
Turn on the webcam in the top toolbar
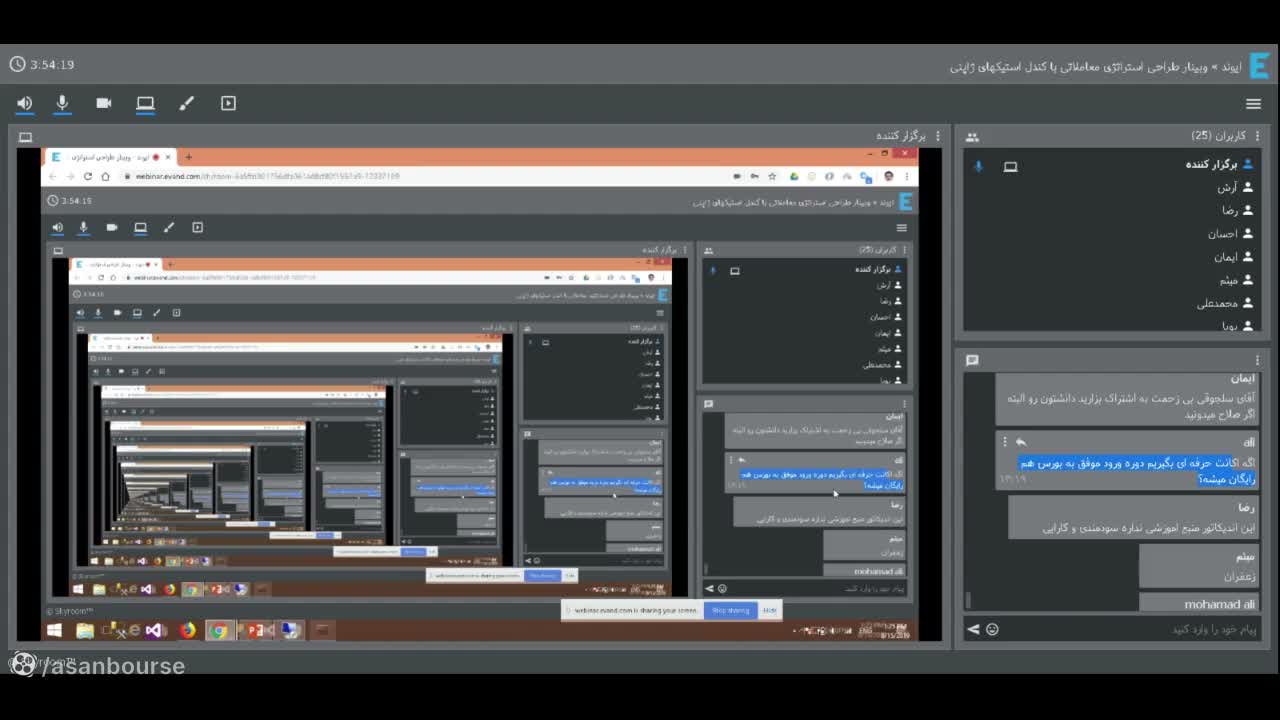[104, 103]
